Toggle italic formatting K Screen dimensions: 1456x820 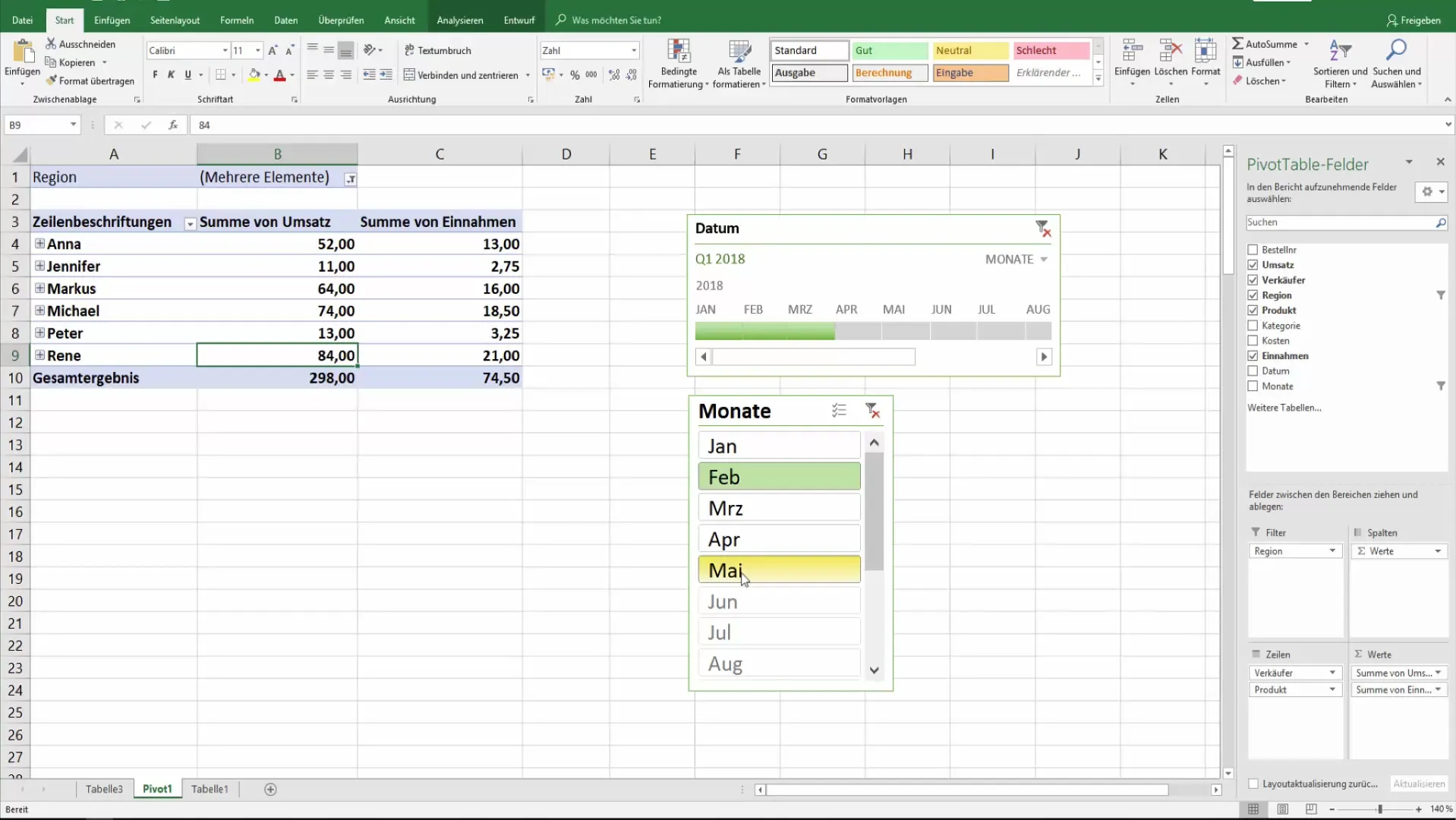click(171, 74)
